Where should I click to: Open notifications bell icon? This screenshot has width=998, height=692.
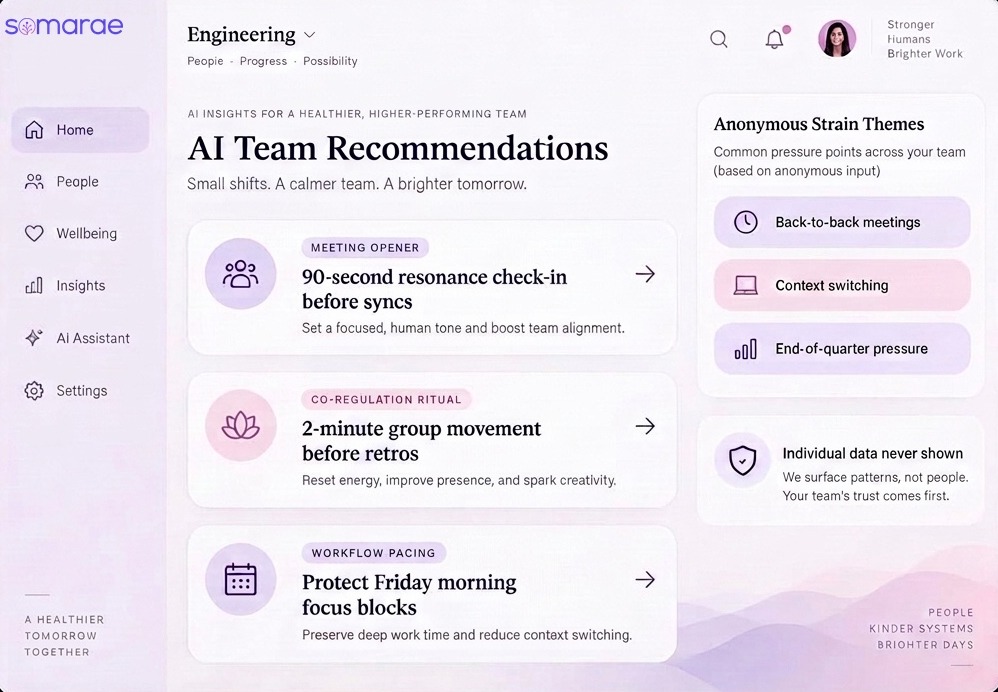pos(775,39)
